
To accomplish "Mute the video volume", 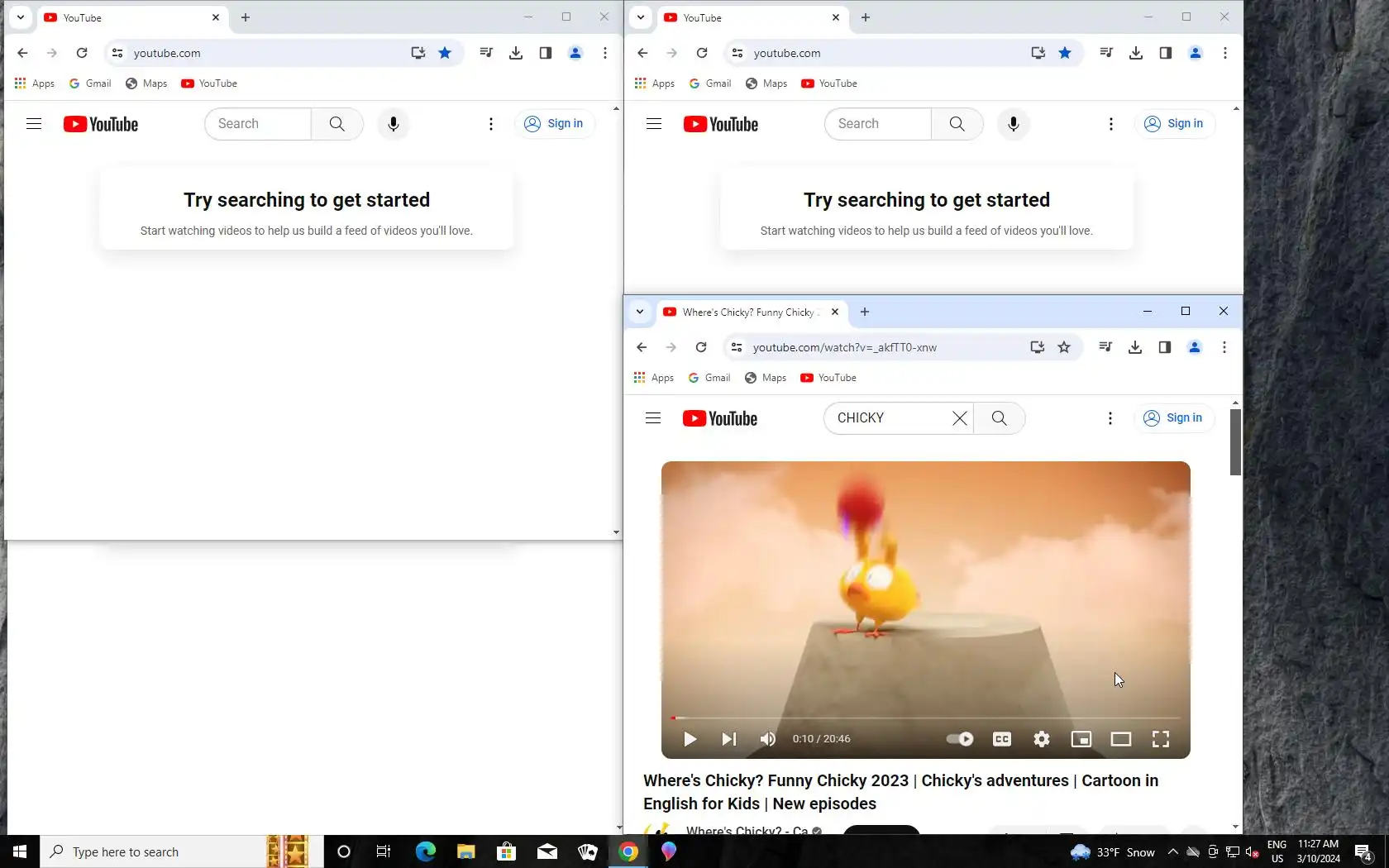I will click(768, 739).
